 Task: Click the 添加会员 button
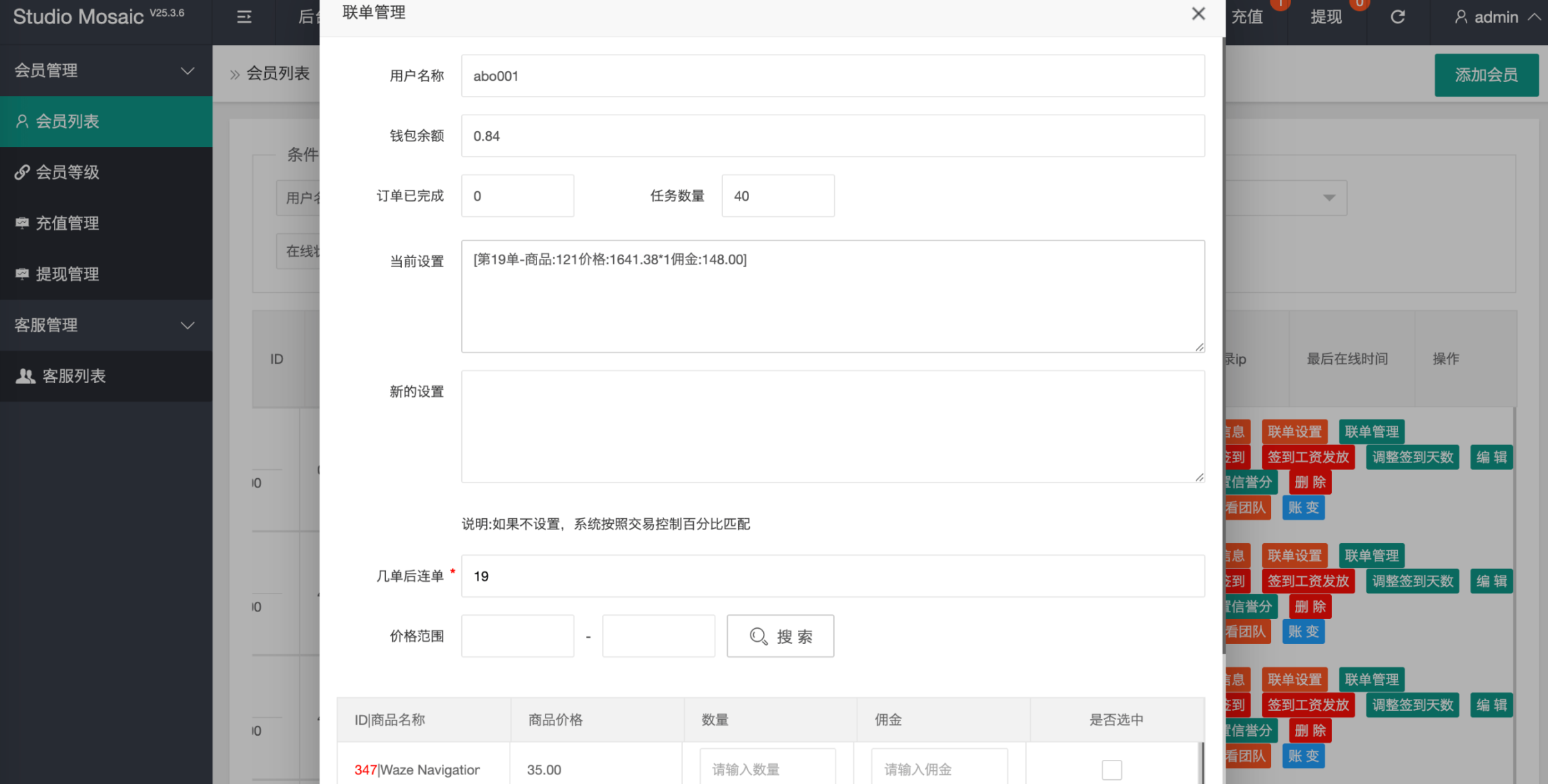pos(1486,75)
